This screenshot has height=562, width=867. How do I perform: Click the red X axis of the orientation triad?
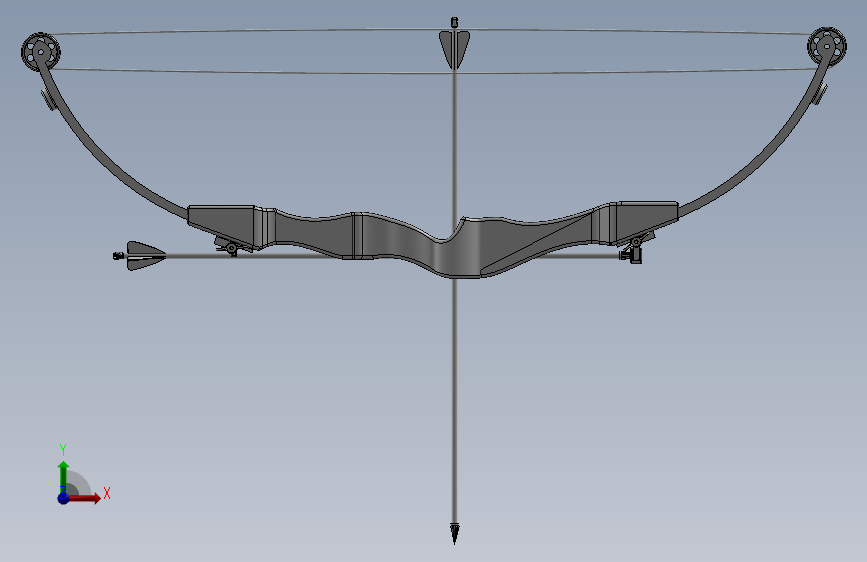coord(84,498)
